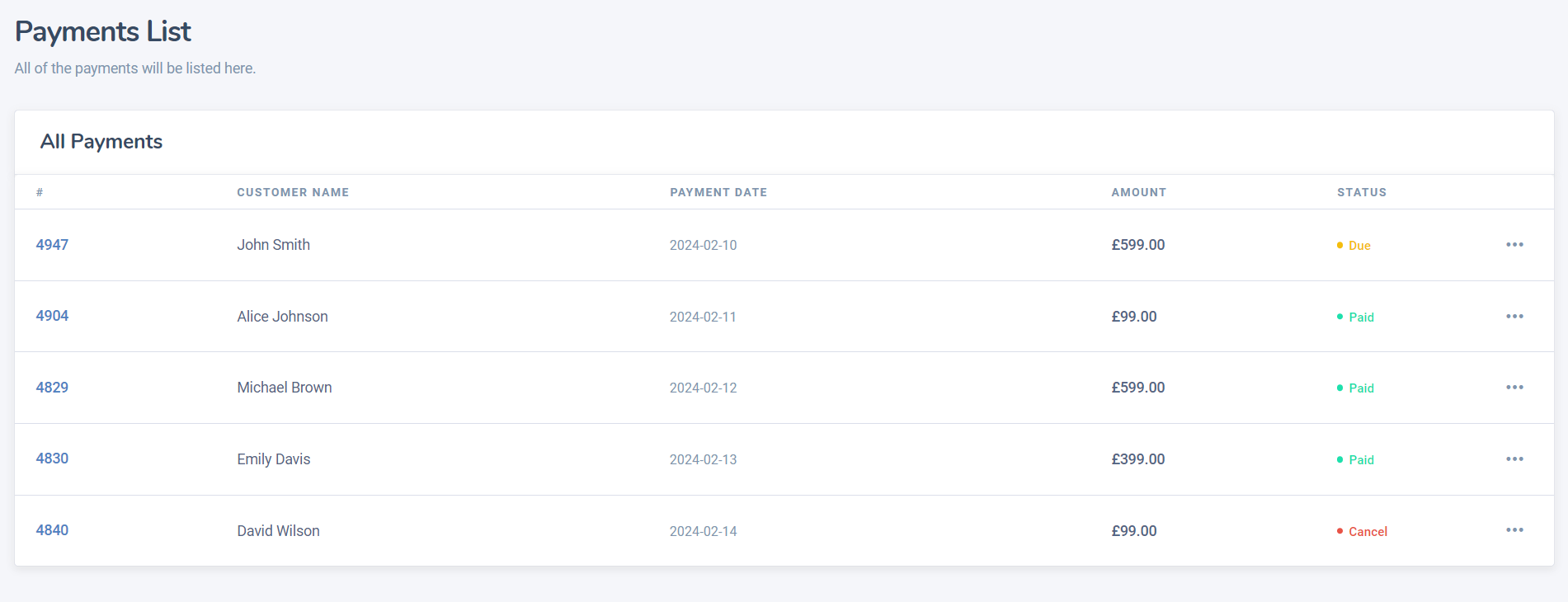Click the Status column header
This screenshot has height=602, width=1568.
click(x=1362, y=192)
